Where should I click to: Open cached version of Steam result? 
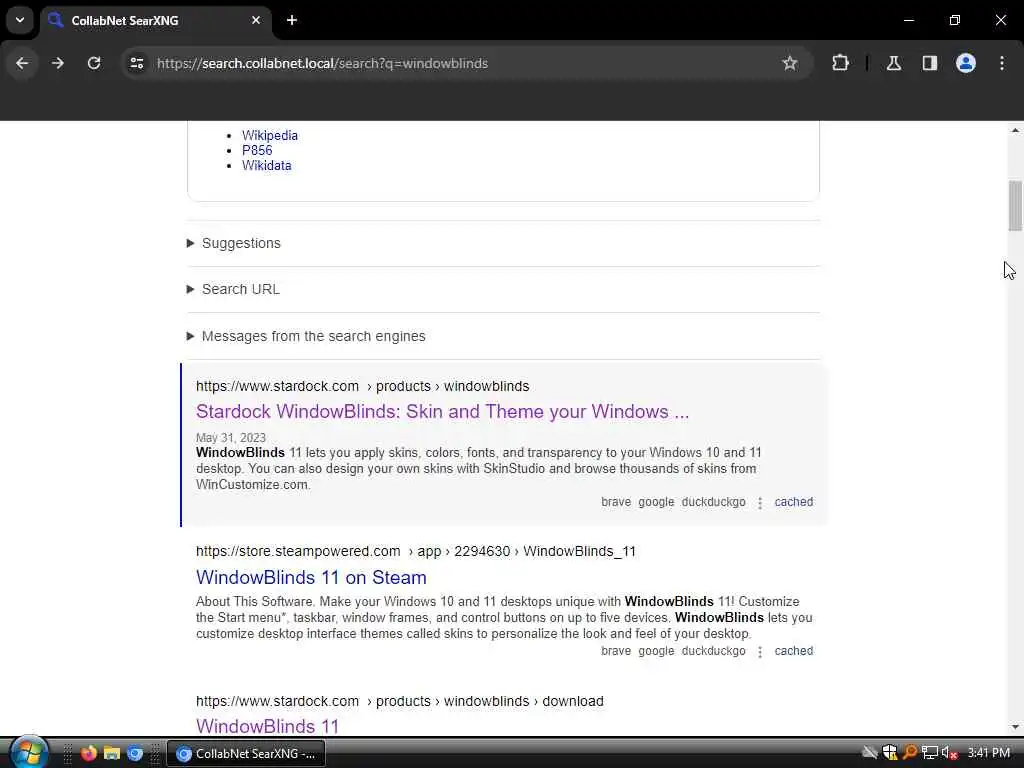click(793, 650)
